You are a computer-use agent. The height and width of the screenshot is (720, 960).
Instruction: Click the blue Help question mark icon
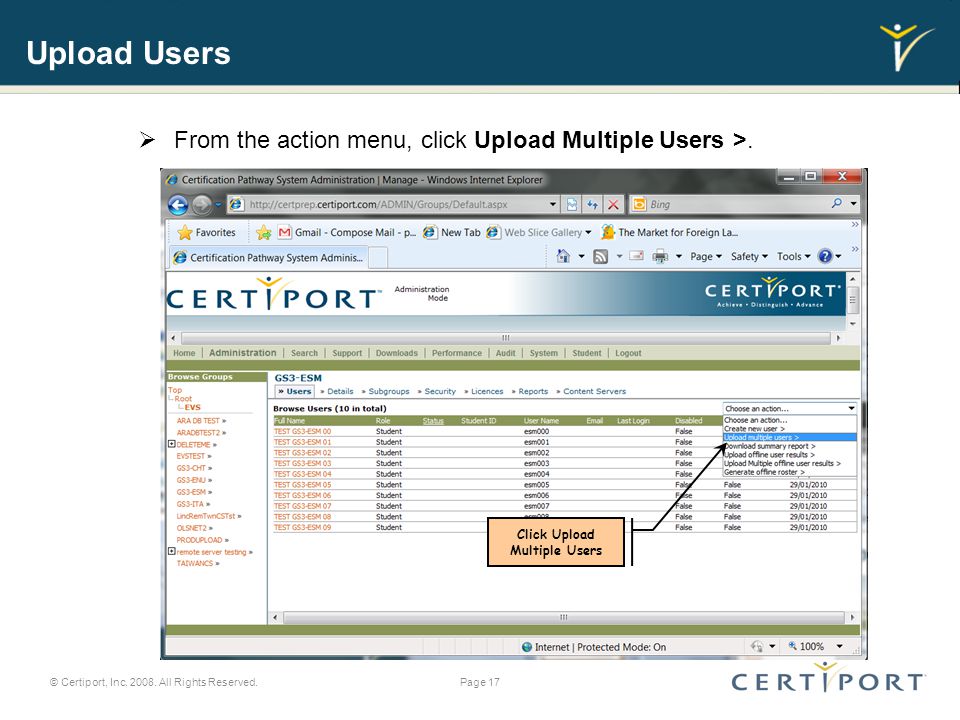point(825,256)
